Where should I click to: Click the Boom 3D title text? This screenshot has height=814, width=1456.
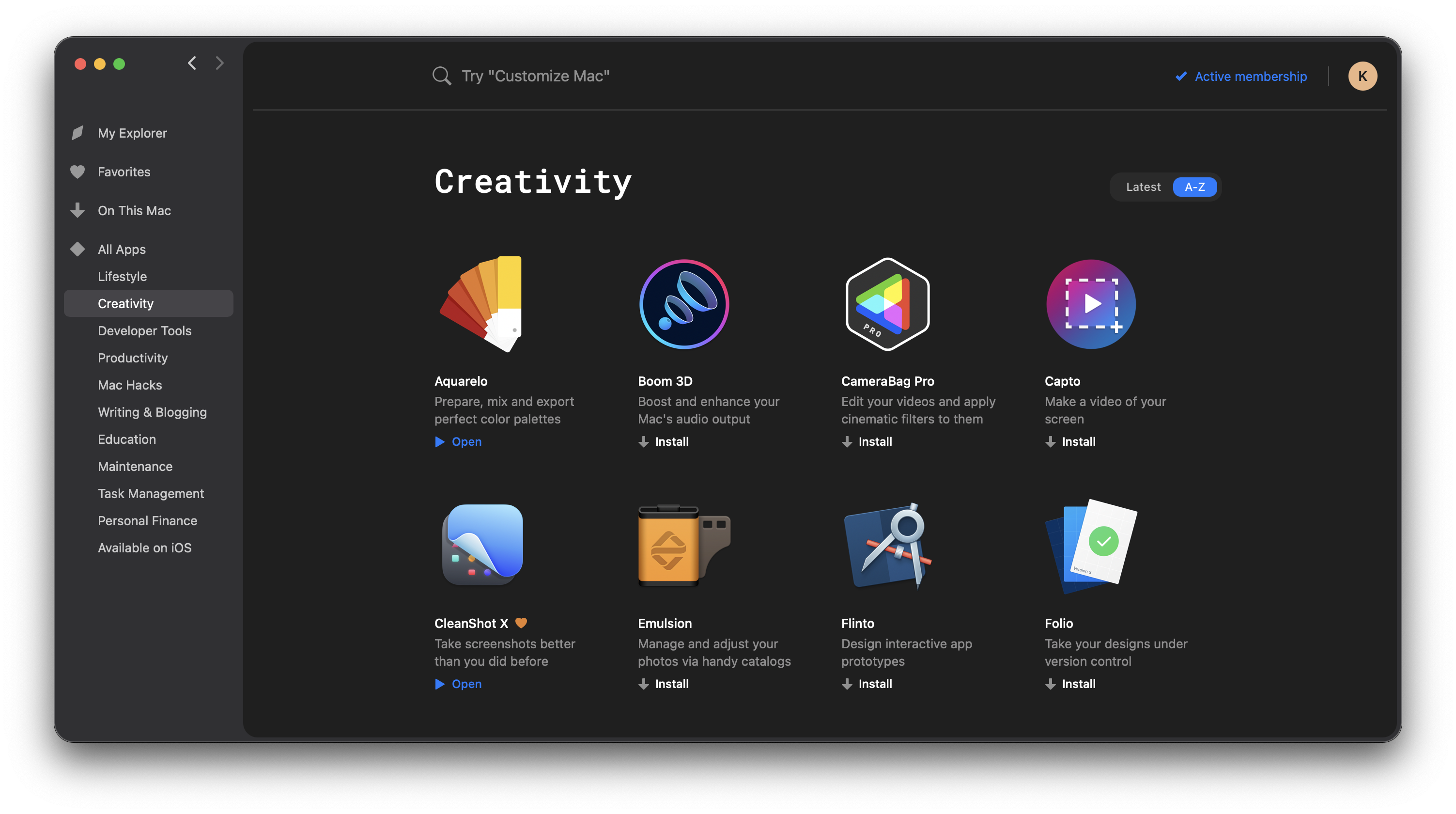pyautogui.click(x=665, y=381)
